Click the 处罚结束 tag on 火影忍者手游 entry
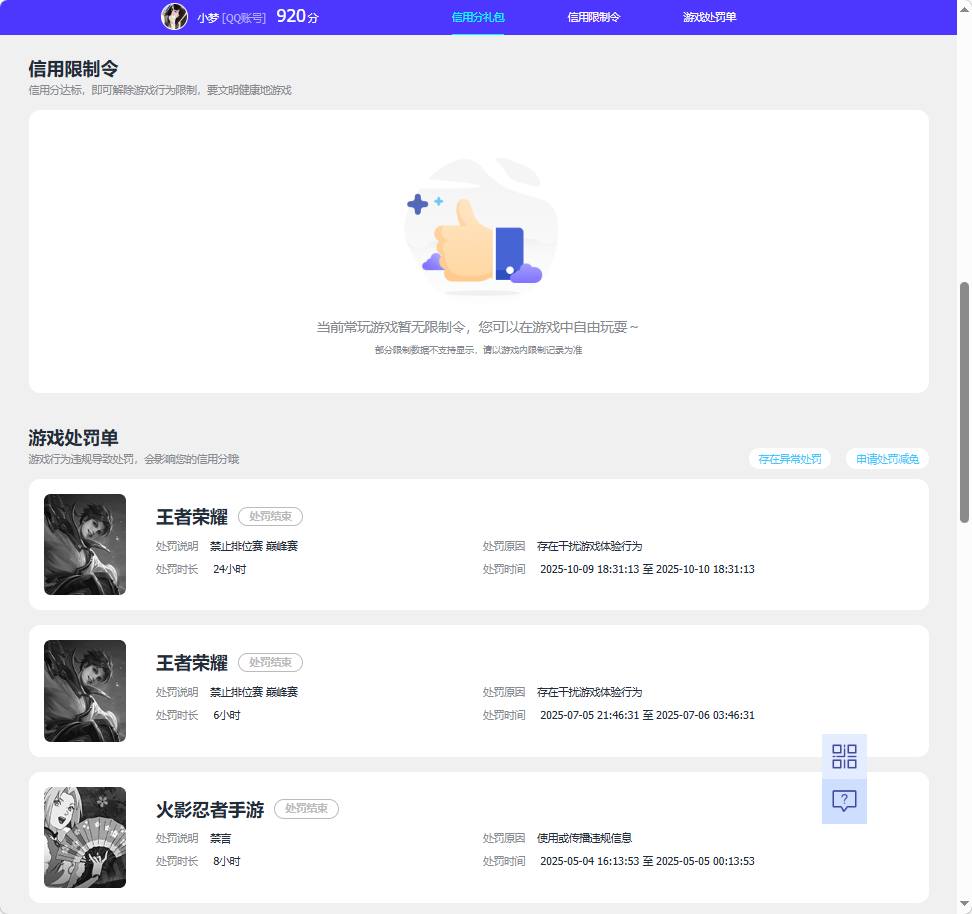 tap(306, 810)
